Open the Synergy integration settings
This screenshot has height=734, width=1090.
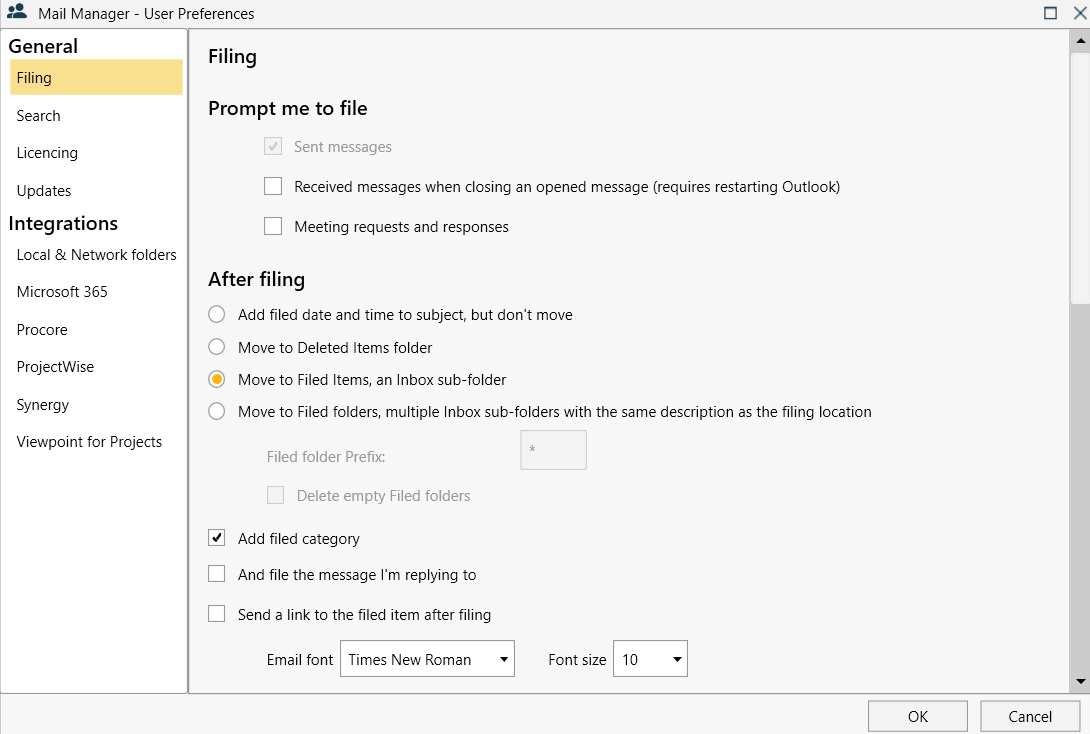pos(42,404)
